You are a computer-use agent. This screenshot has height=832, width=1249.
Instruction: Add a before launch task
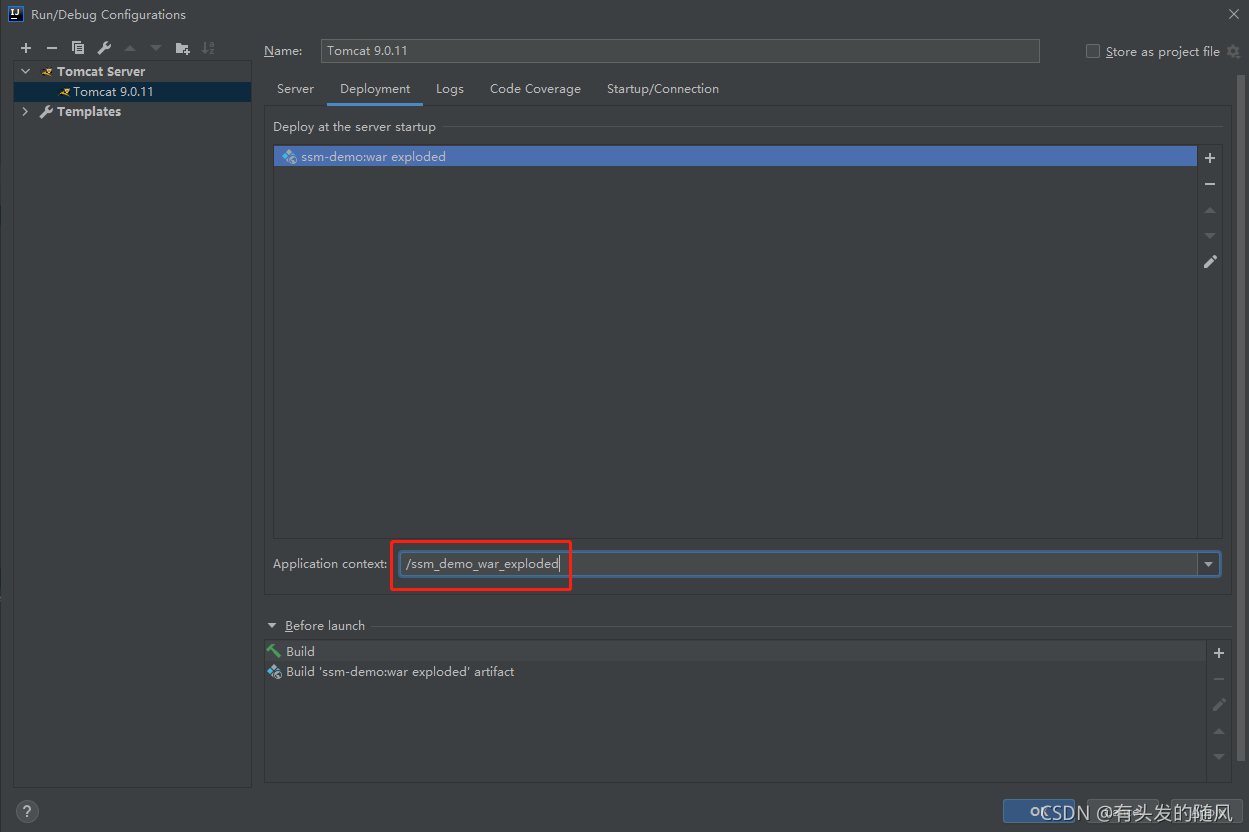pyautogui.click(x=1219, y=653)
